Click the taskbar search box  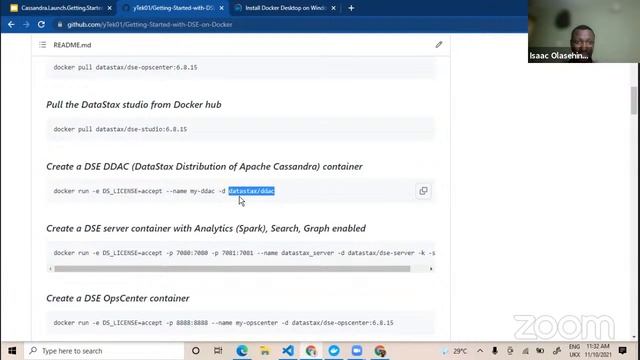(104, 351)
